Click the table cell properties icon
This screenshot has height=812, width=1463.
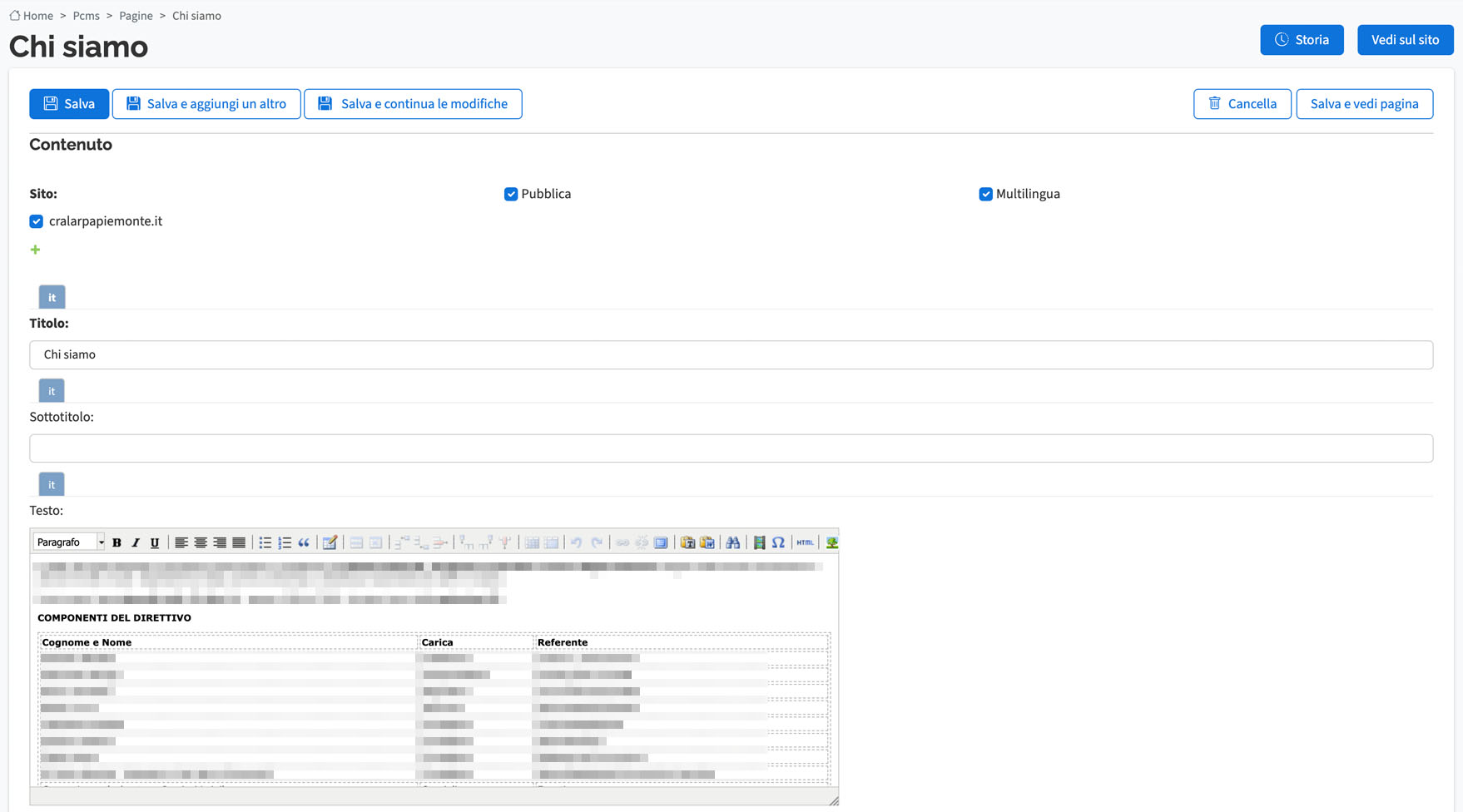(375, 542)
